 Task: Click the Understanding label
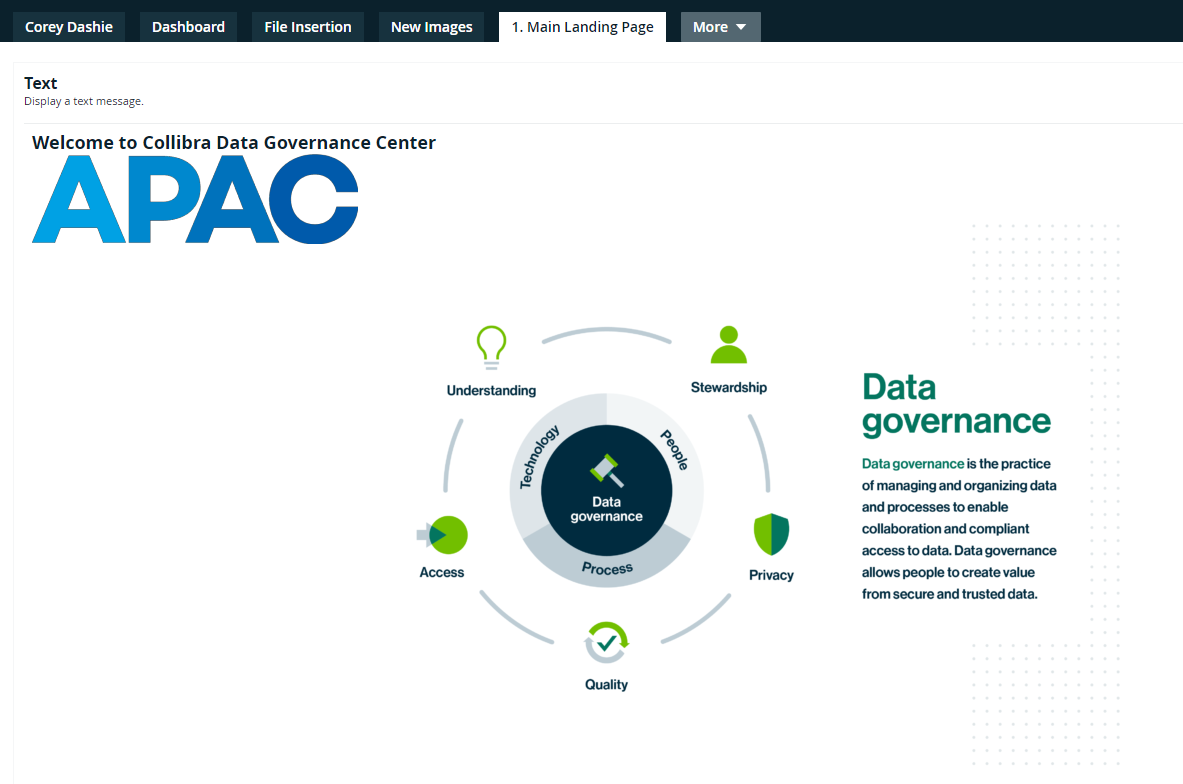[x=491, y=390]
